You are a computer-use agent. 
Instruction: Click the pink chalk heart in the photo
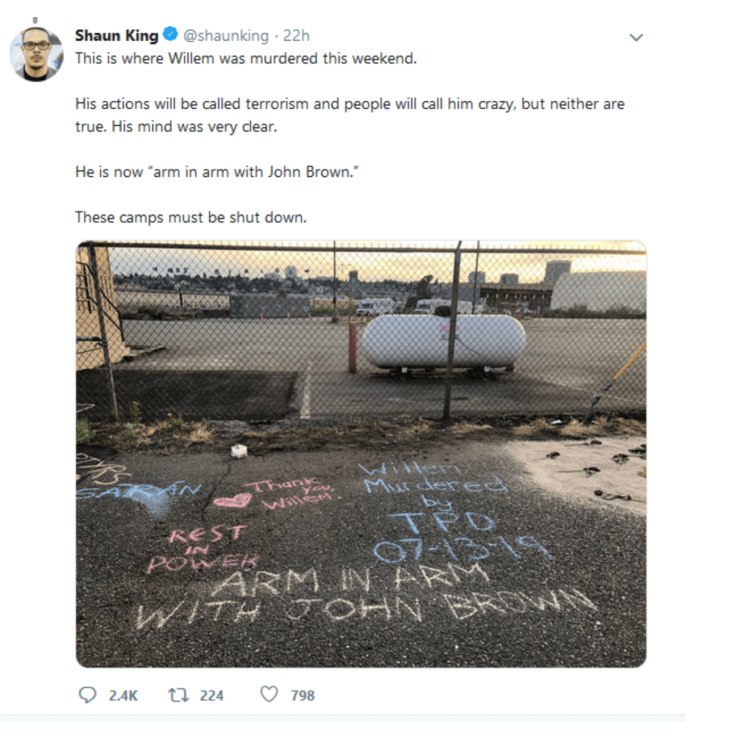point(233,501)
